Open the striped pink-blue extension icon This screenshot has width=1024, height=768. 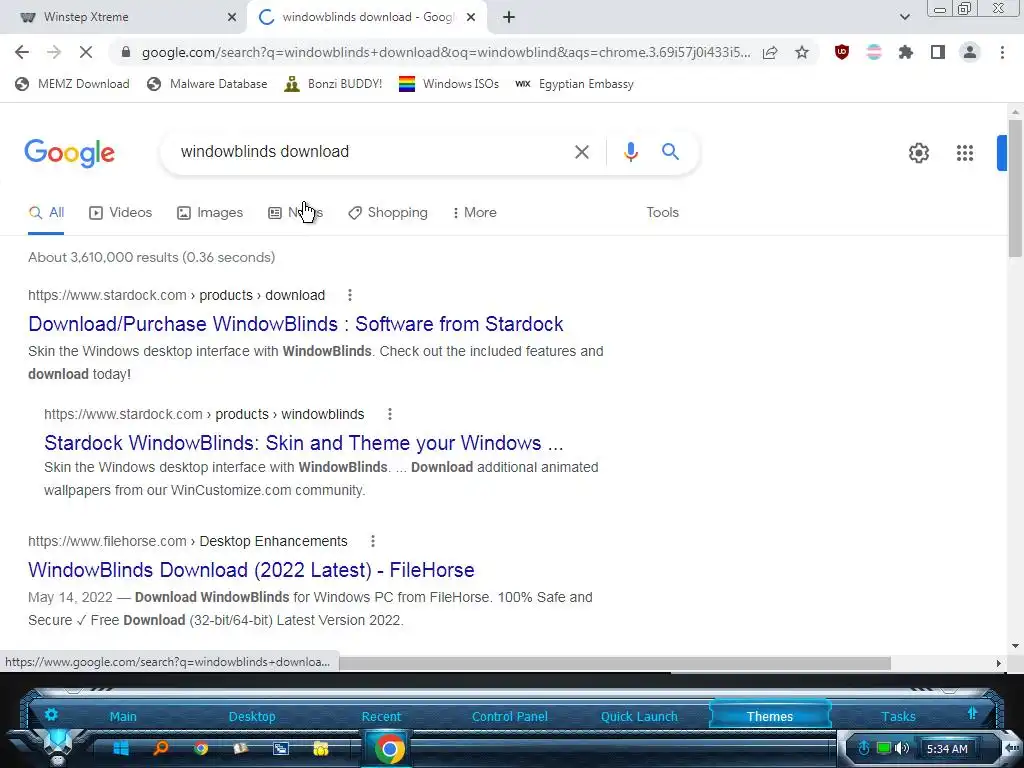[x=874, y=52]
